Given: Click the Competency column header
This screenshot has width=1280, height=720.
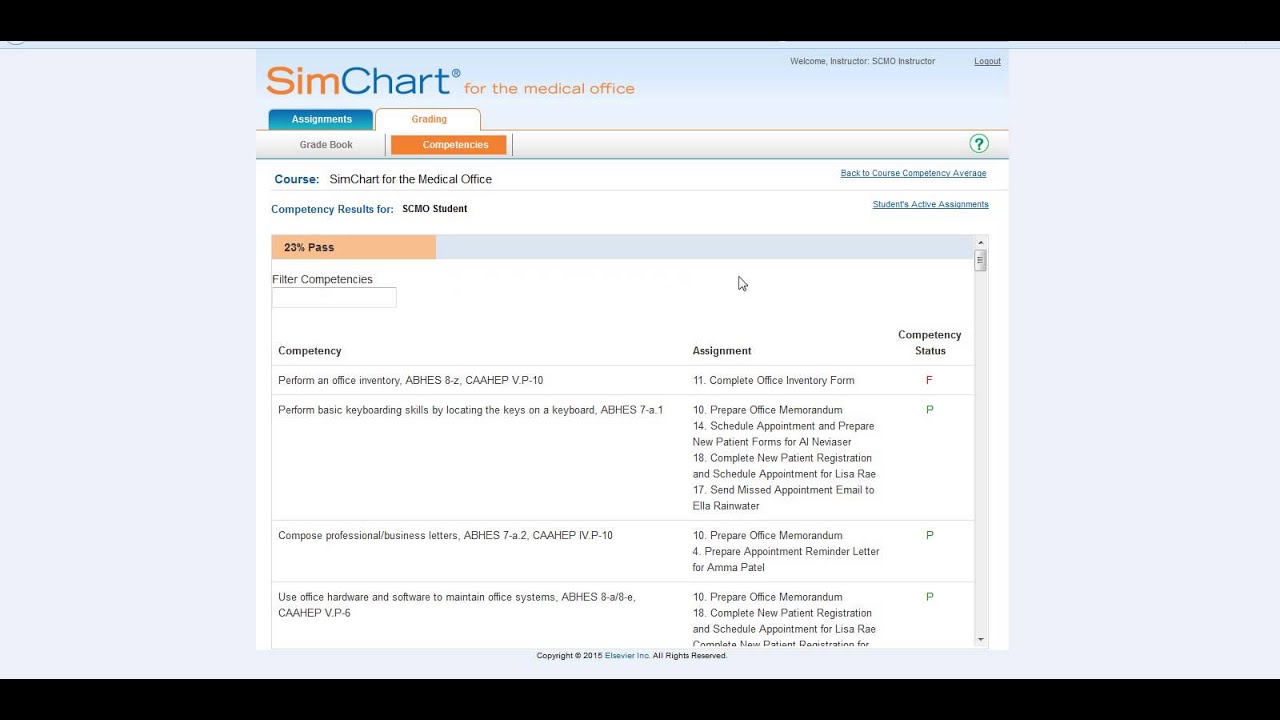Looking at the screenshot, I should point(310,351).
